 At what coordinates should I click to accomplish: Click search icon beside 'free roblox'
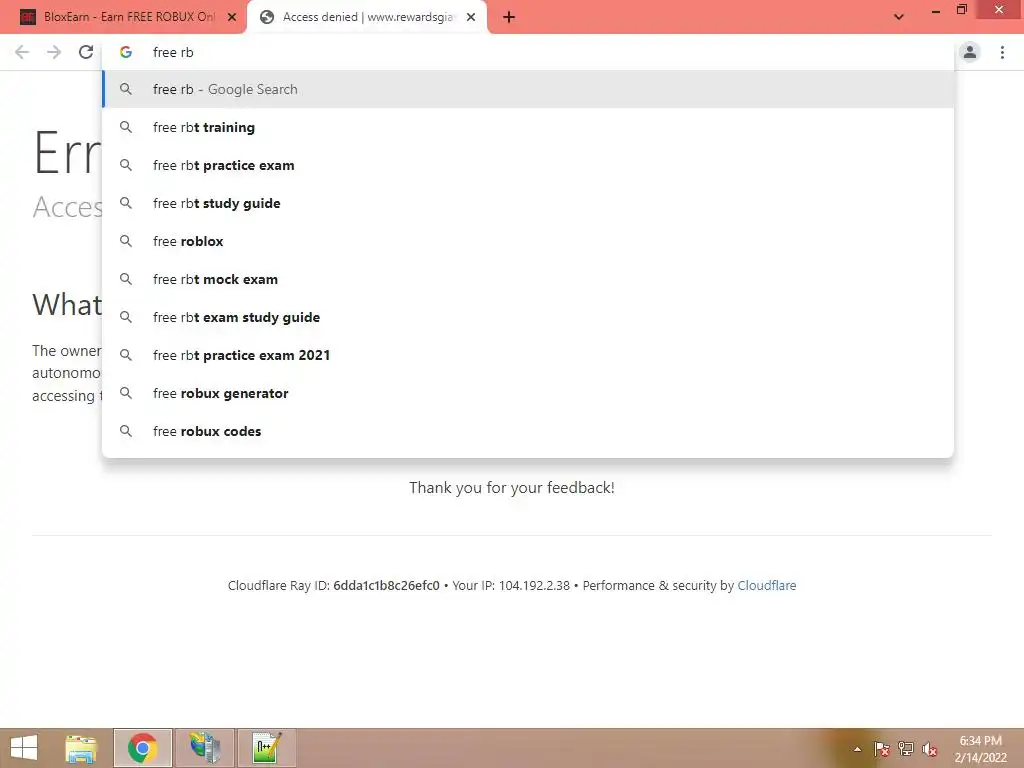[126, 241]
